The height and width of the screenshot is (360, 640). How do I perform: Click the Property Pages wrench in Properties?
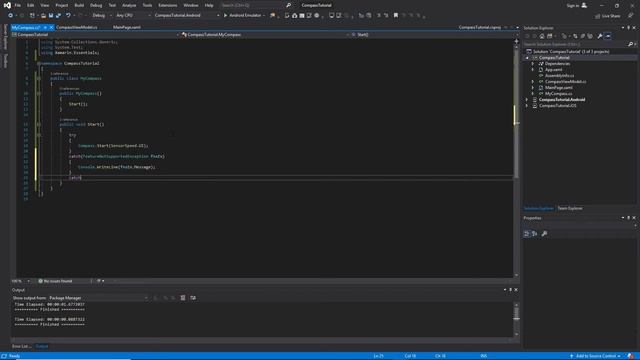click(544, 234)
